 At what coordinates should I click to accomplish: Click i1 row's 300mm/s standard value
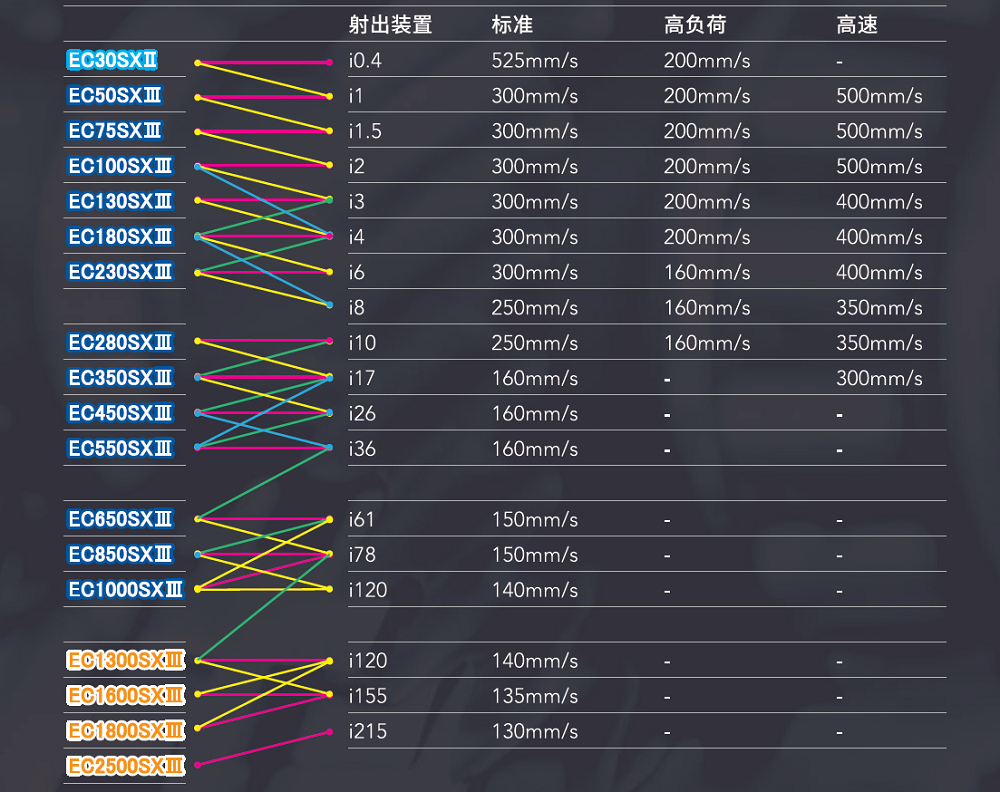(x=534, y=96)
